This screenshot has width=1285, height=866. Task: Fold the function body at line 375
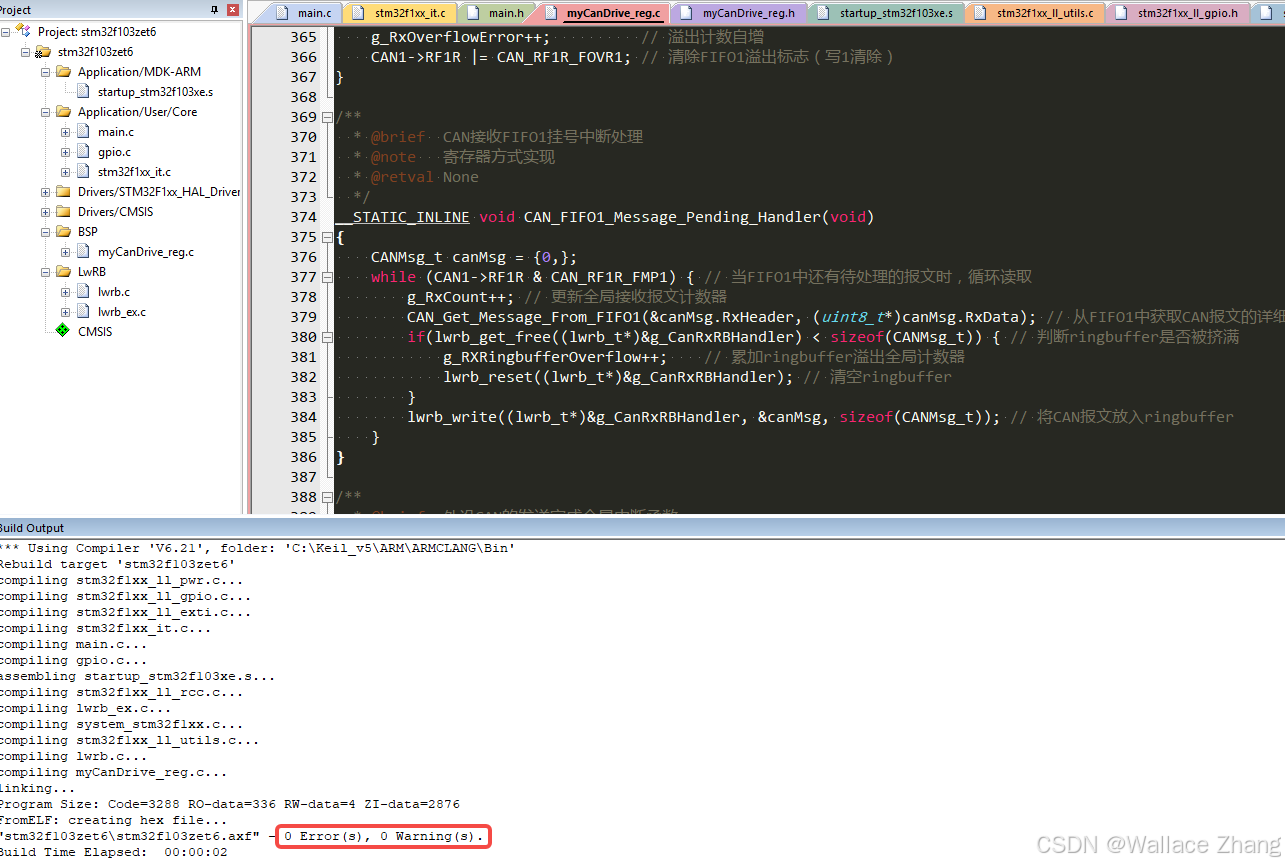coord(326,237)
